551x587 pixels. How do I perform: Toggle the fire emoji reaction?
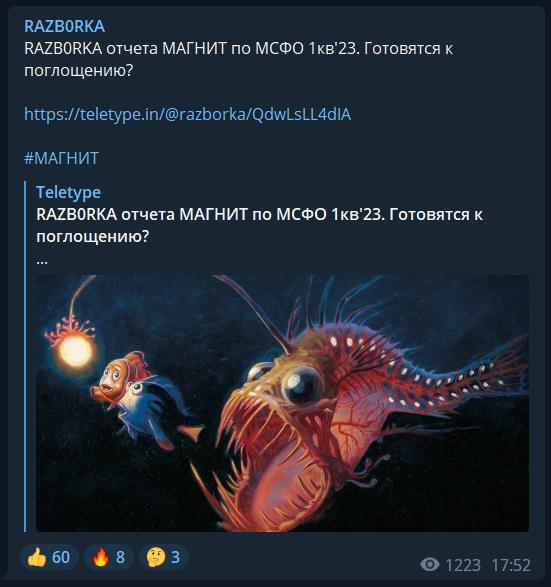tap(100, 558)
